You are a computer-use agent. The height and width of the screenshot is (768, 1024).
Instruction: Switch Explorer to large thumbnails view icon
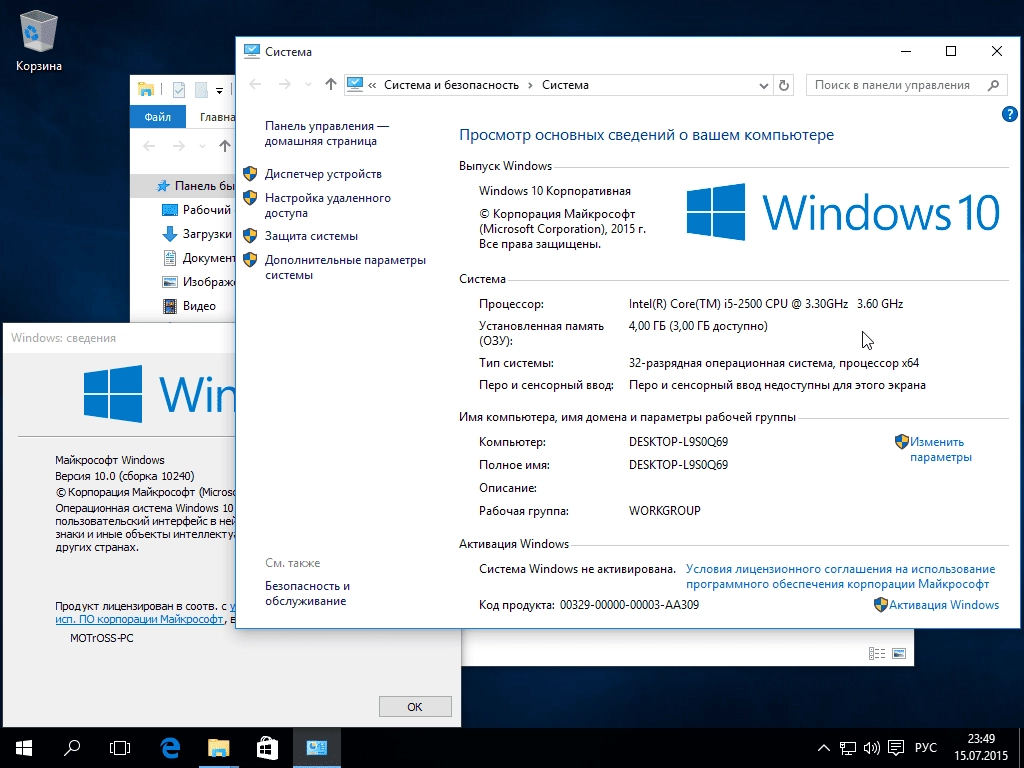[899, 653]
